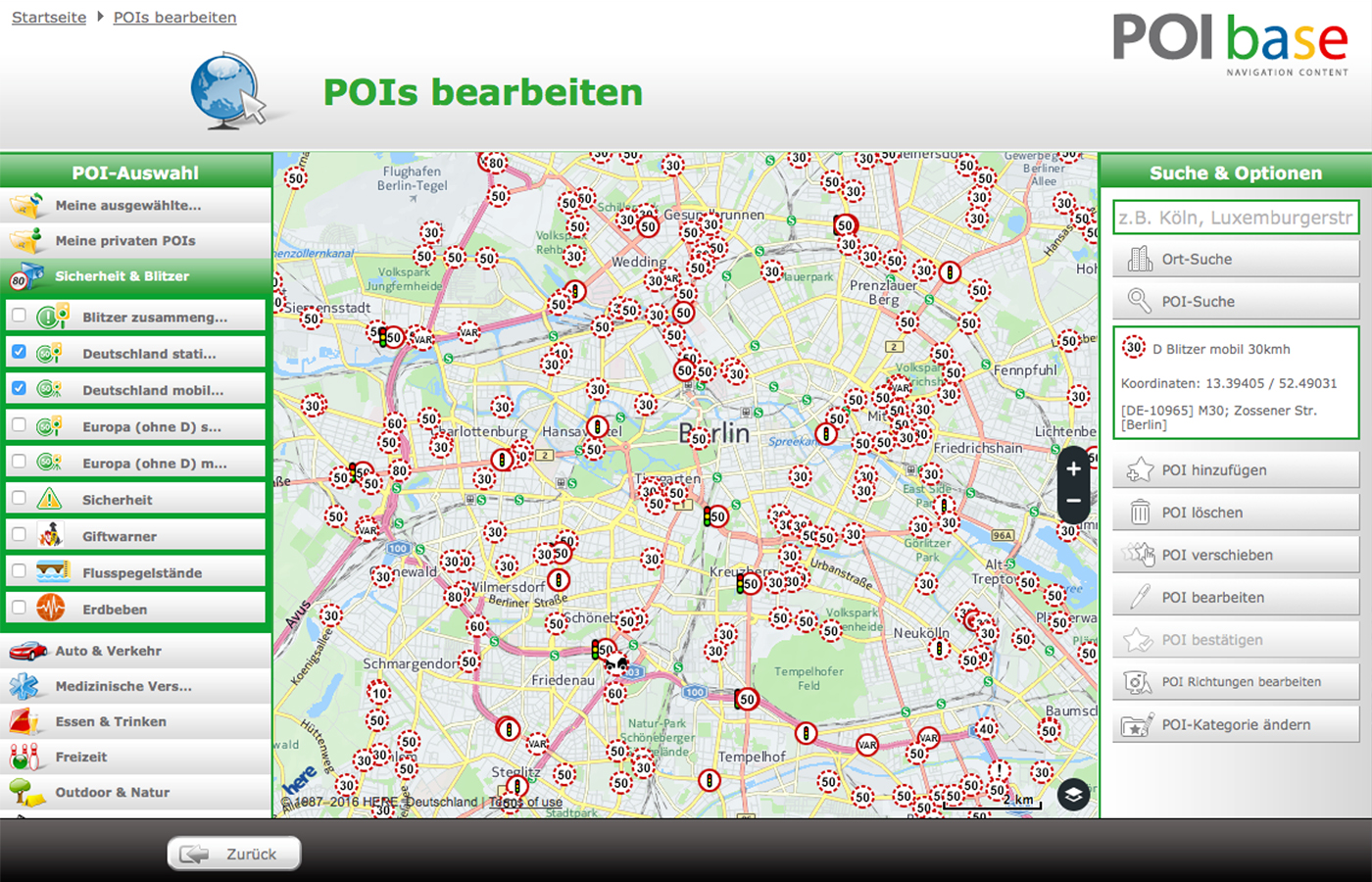Check the Erdbeben checkbox

point(19,608)
